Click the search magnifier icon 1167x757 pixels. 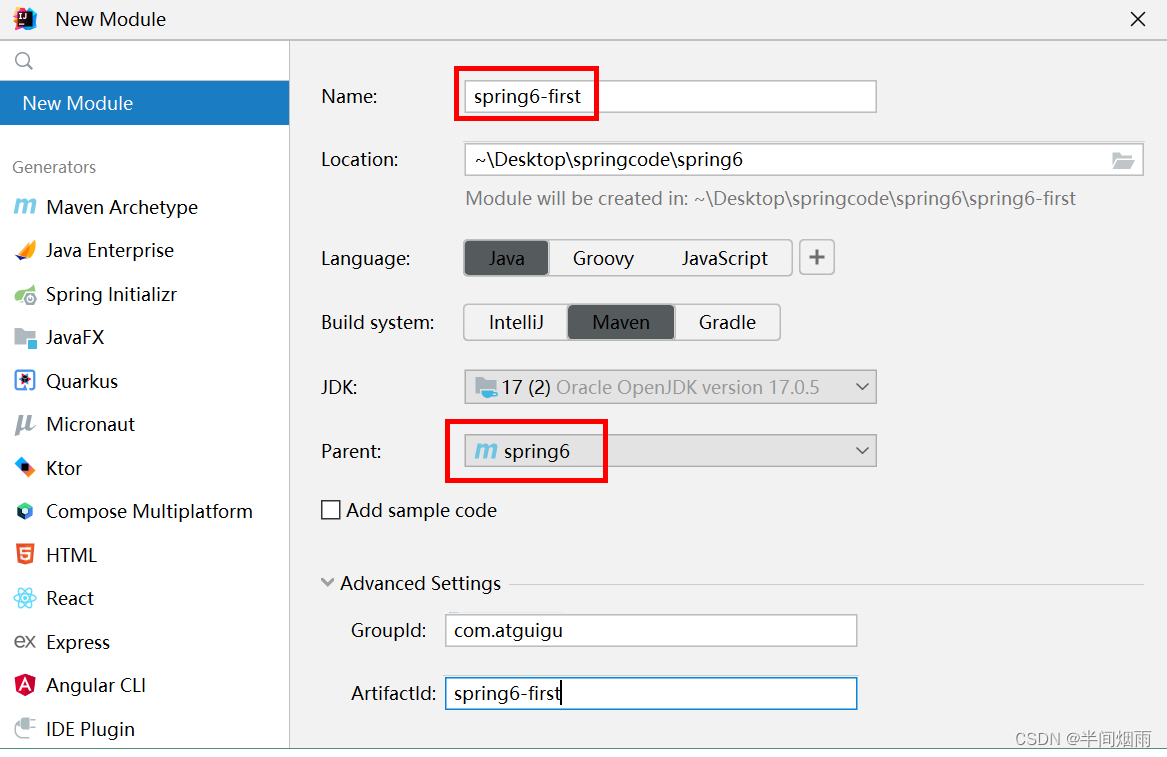pos(24,61)
